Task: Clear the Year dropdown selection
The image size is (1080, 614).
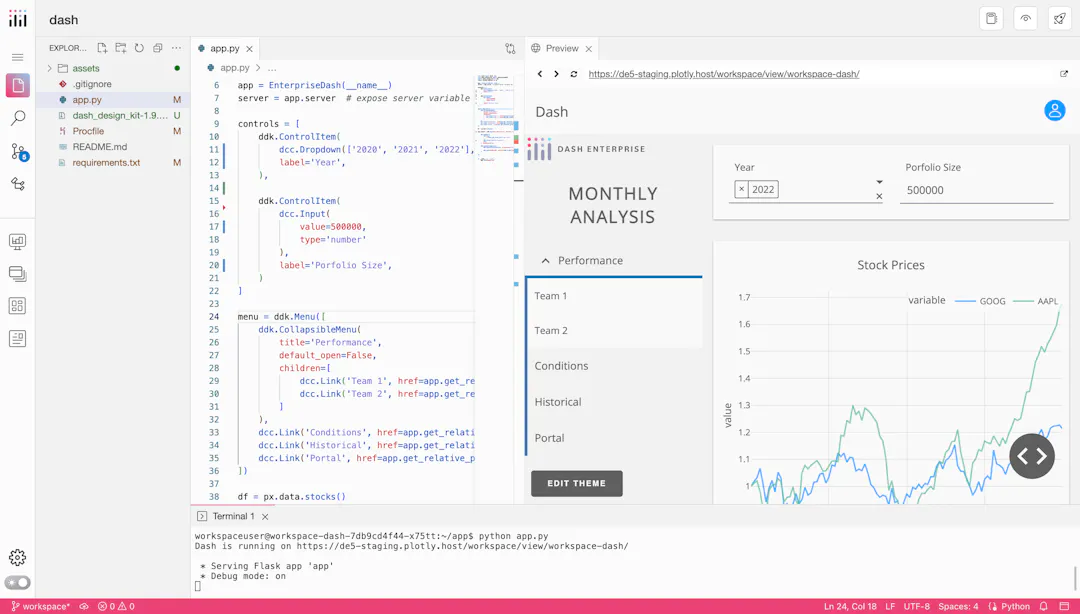Action: (x=879, y=196)
